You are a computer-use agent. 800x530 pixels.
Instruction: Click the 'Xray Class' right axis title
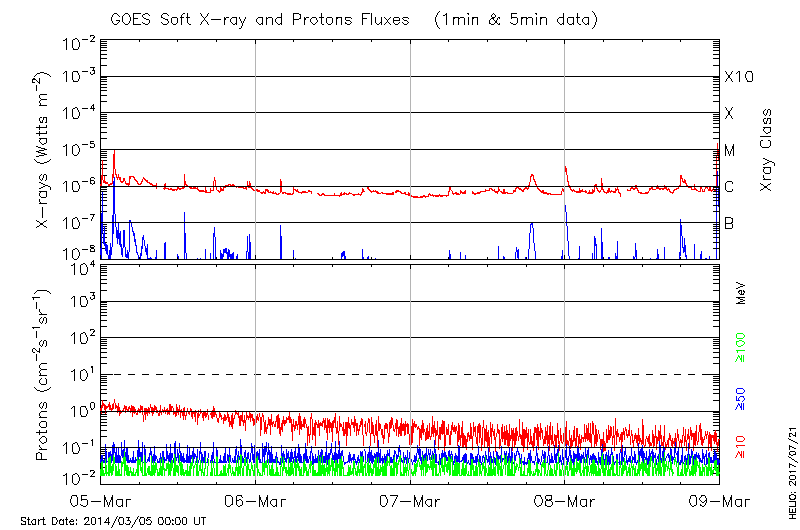tap(766, 149)
